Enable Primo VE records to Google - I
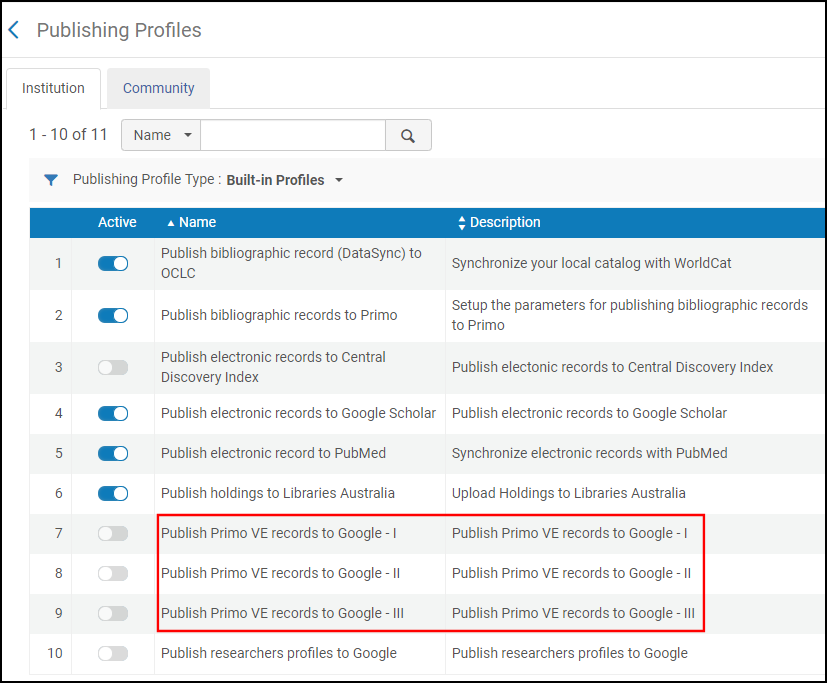Screen dimensions: 827x683 pos(113,533)
